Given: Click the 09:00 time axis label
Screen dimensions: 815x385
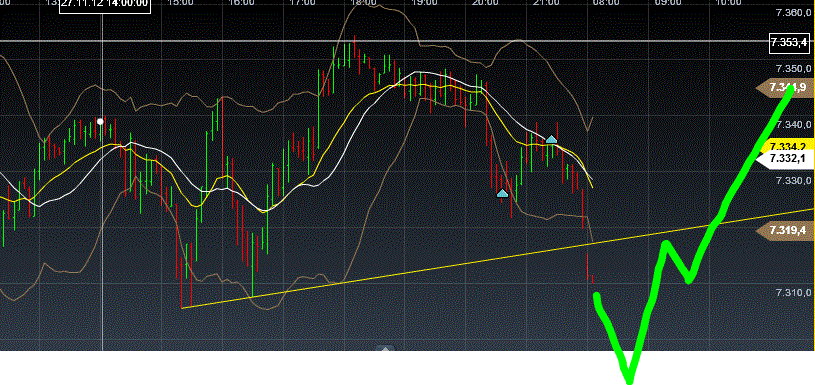Looking at the screenshot, I should 667,3.
